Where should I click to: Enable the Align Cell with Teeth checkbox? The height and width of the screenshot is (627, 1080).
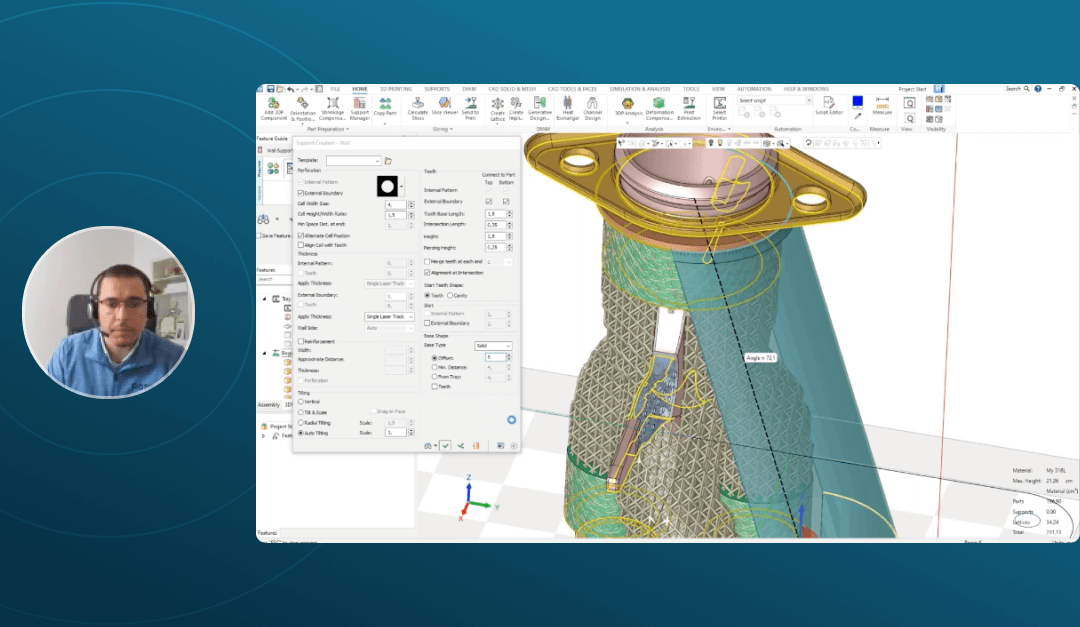click(x=300, y=246)
